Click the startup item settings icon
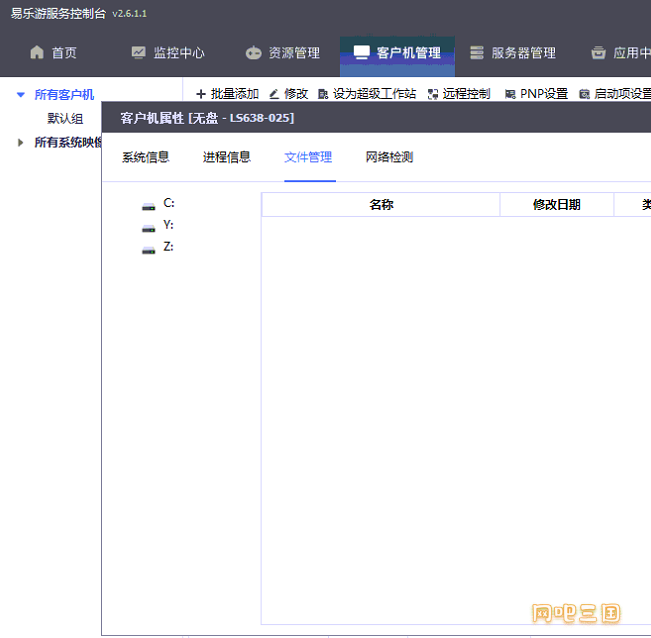This screenshot has width=651, height=638. 584,95
